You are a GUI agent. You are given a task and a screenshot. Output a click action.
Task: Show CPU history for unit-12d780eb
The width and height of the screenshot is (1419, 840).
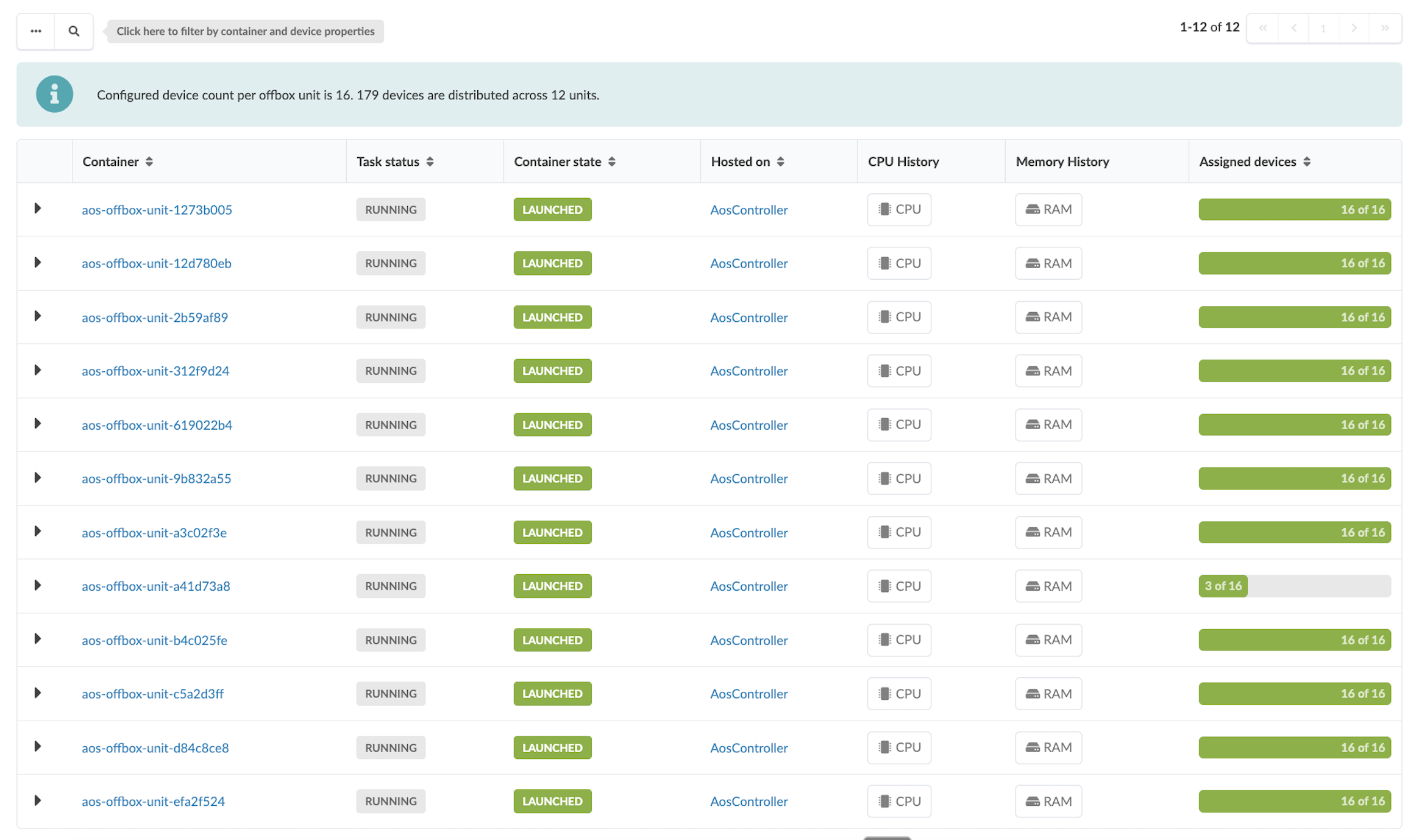pyautogui.click(x=899, y=263)
